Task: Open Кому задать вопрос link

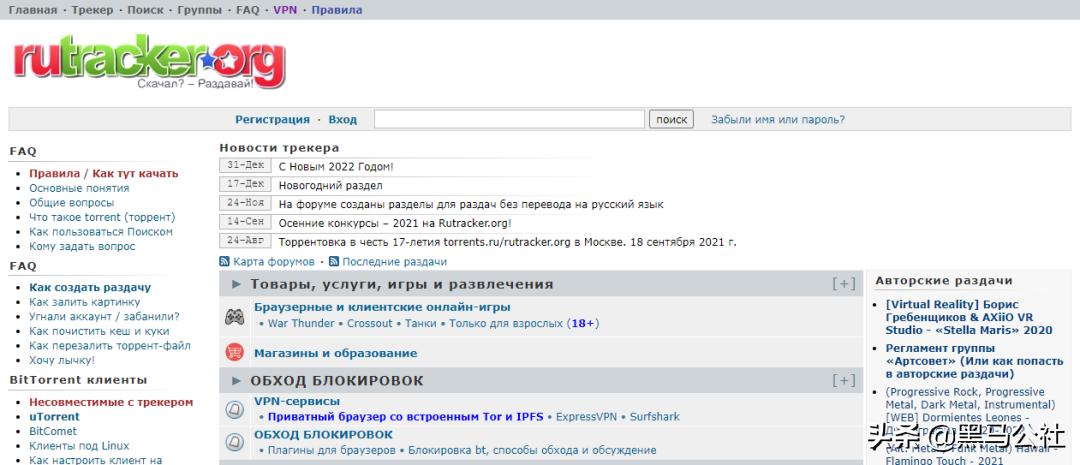Action: point(82,246)
